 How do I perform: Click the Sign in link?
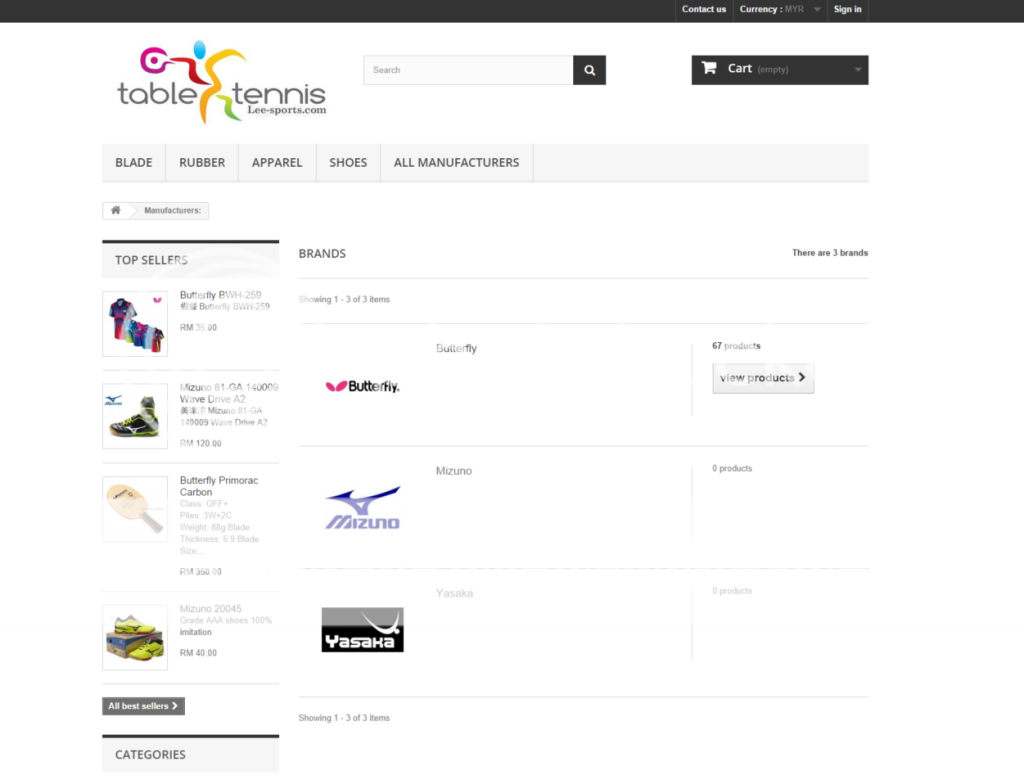tap(847, 10)
